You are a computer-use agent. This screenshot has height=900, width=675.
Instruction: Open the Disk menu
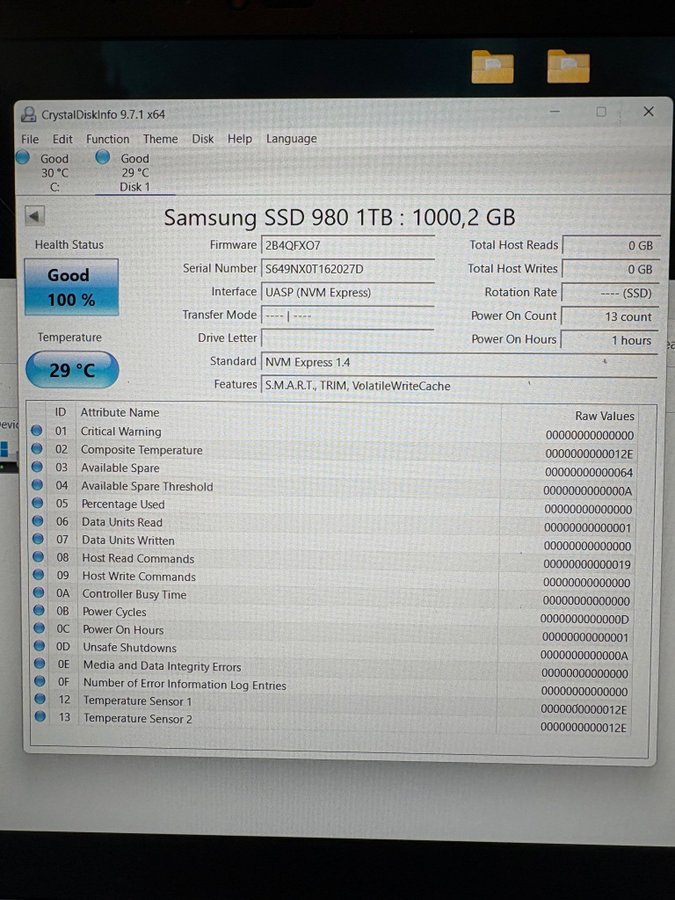tap(203, 139)
